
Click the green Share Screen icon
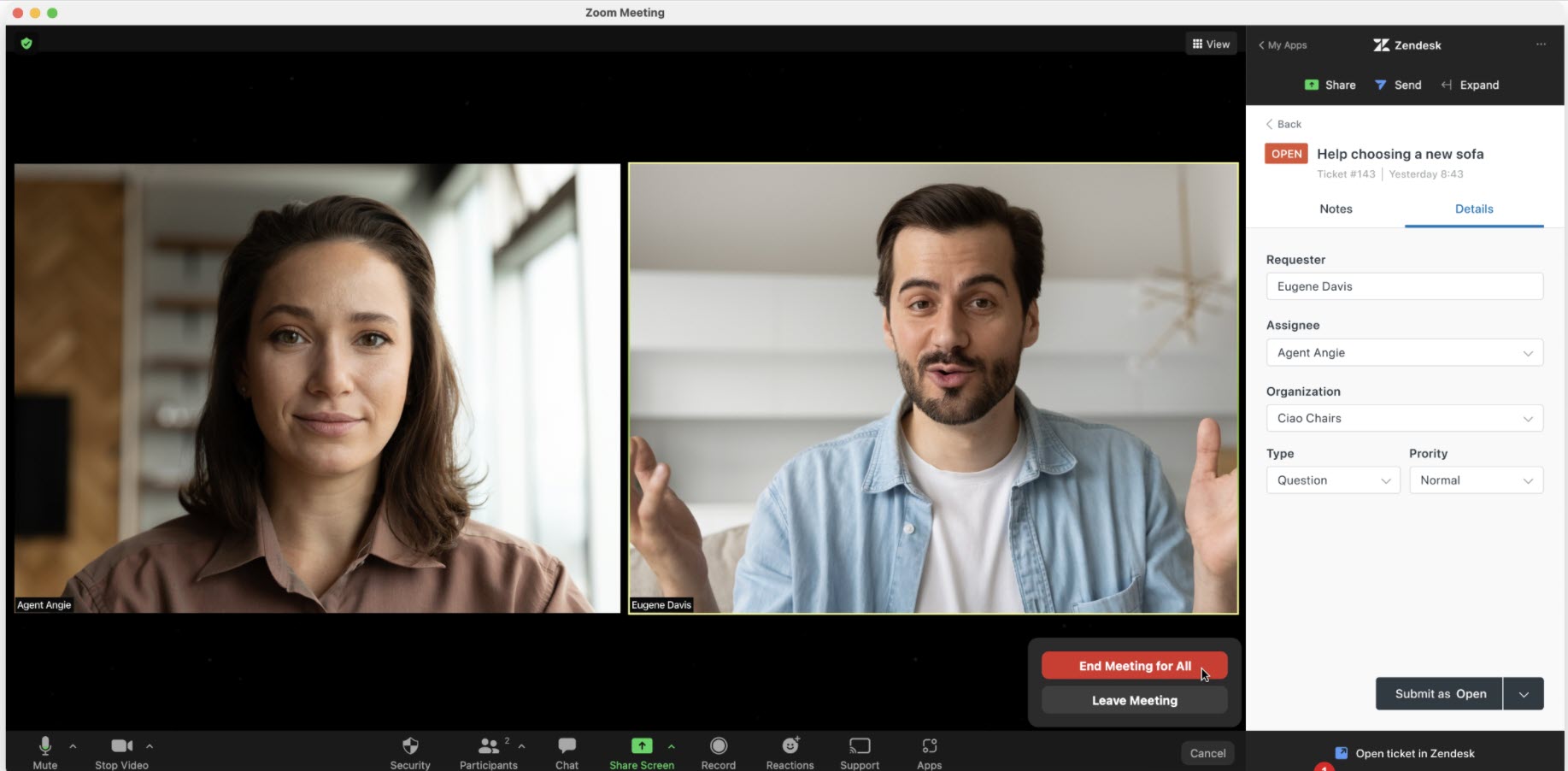pyautogui.click(x=642, y=746)
